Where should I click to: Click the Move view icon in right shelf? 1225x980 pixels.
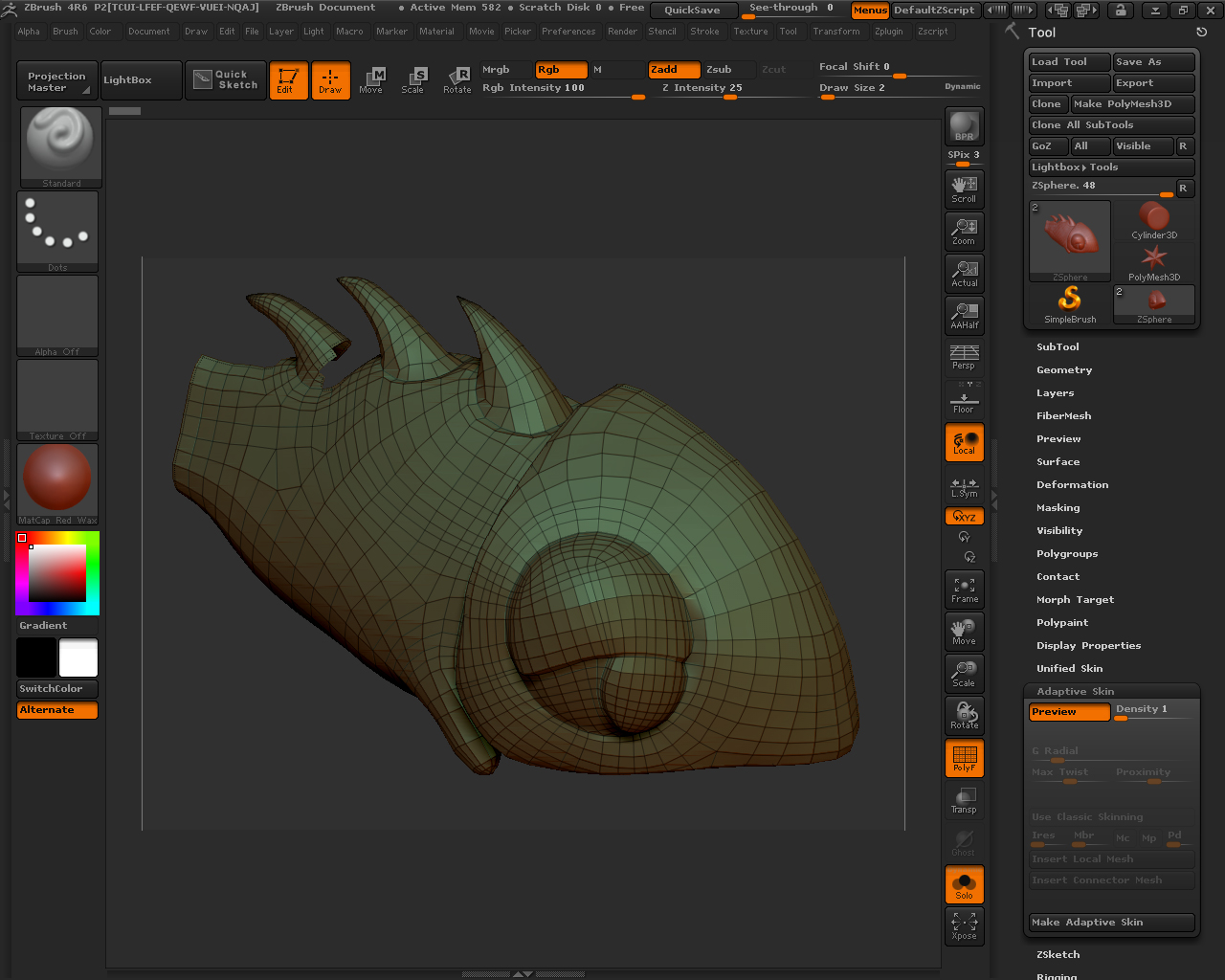point(964,631)
